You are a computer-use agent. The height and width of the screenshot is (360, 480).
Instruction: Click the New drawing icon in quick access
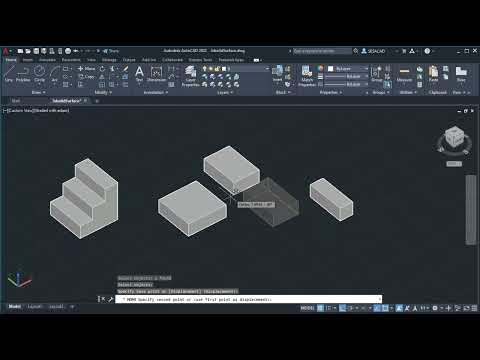pyautogui.click(x=20, y=51)
